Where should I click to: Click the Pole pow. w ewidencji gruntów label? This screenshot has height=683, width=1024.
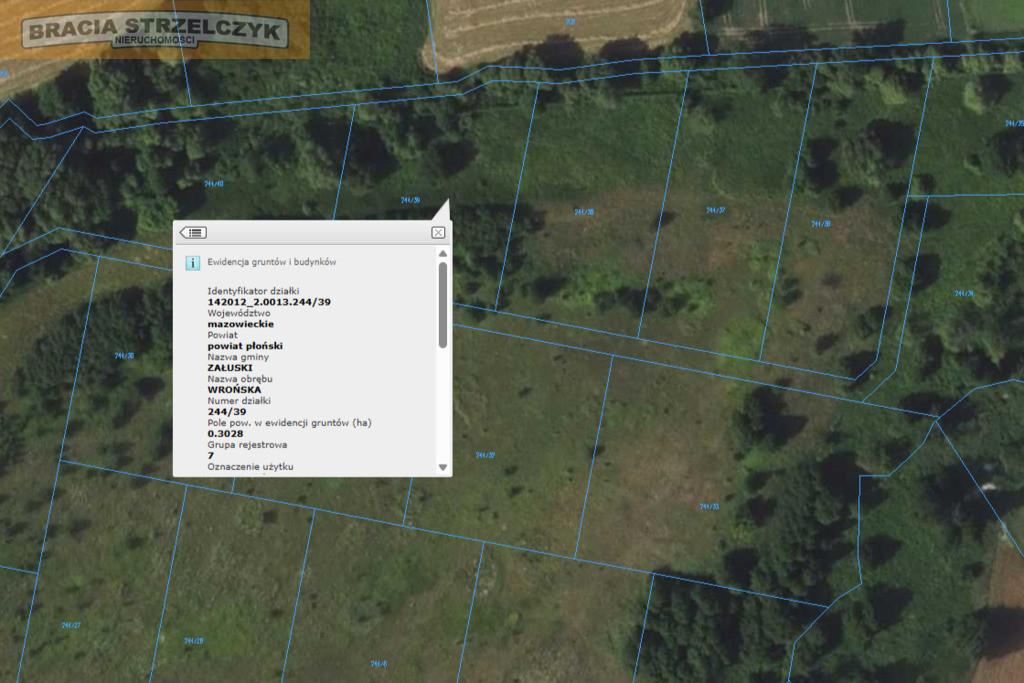(289, 422)
